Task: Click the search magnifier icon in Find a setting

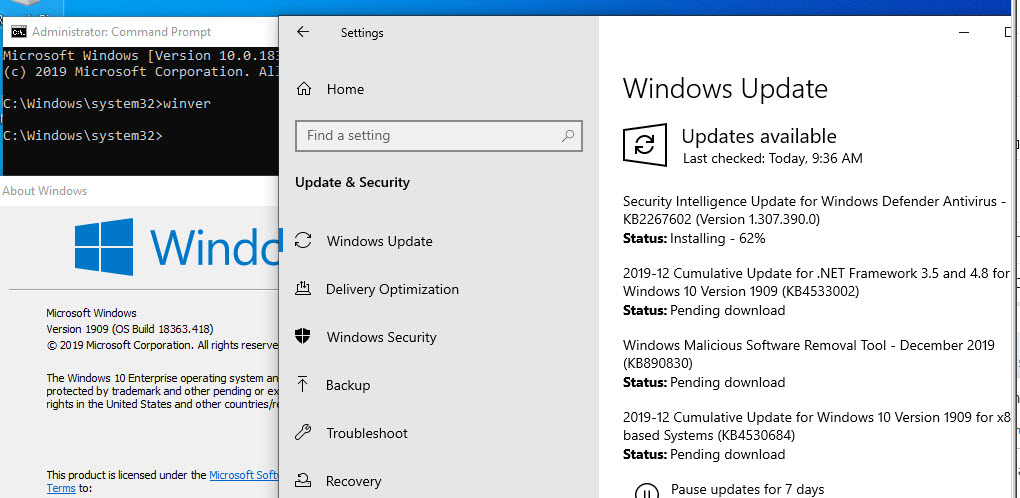Action: [567, 135]
